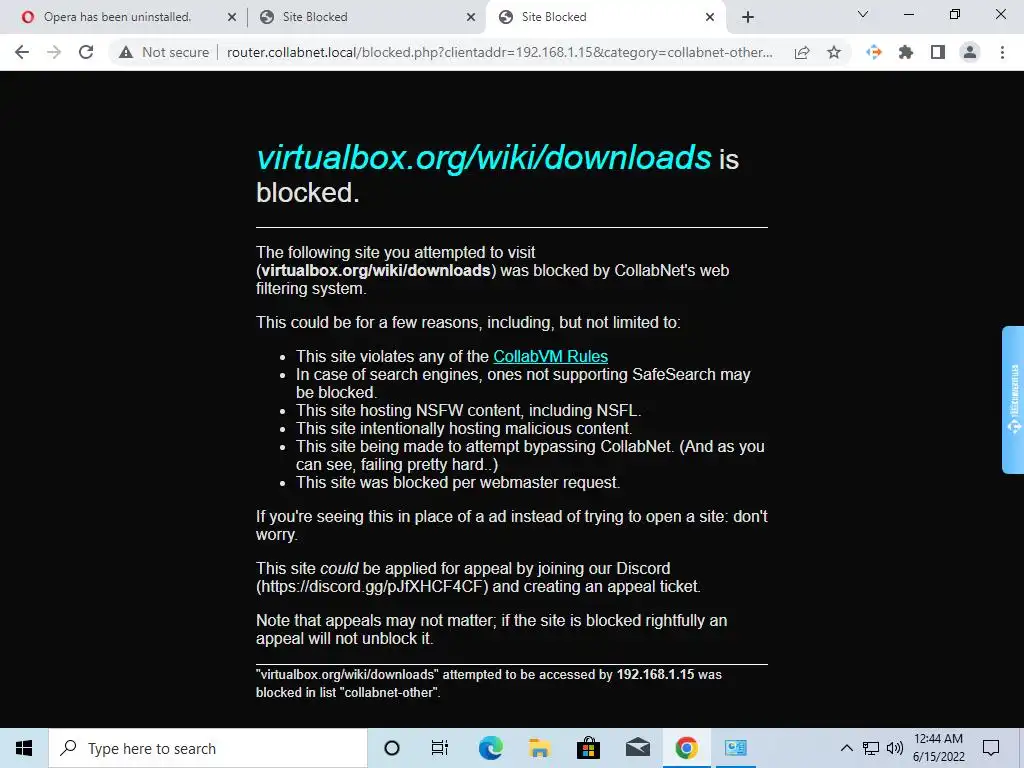The height and width of the screenshot is (768, 1024).
Task: Launch Microsoft Edge from the taskbar
Action: point(490,748)
